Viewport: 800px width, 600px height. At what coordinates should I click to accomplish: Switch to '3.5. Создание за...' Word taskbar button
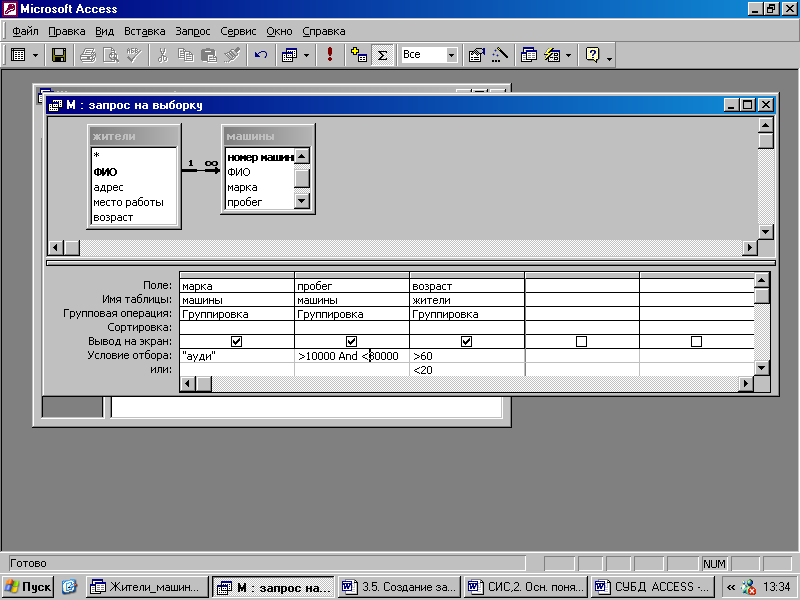[399, 587]
